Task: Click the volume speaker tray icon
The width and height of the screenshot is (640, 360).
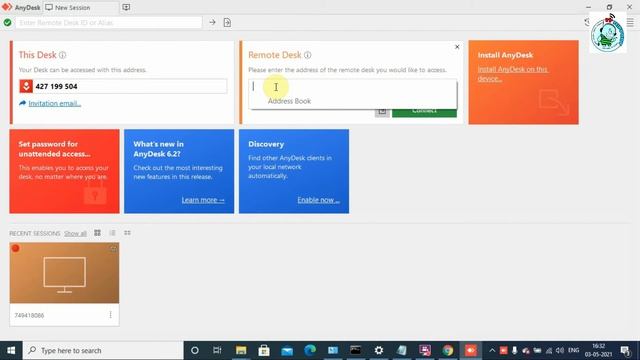Action: pos(560,351)
